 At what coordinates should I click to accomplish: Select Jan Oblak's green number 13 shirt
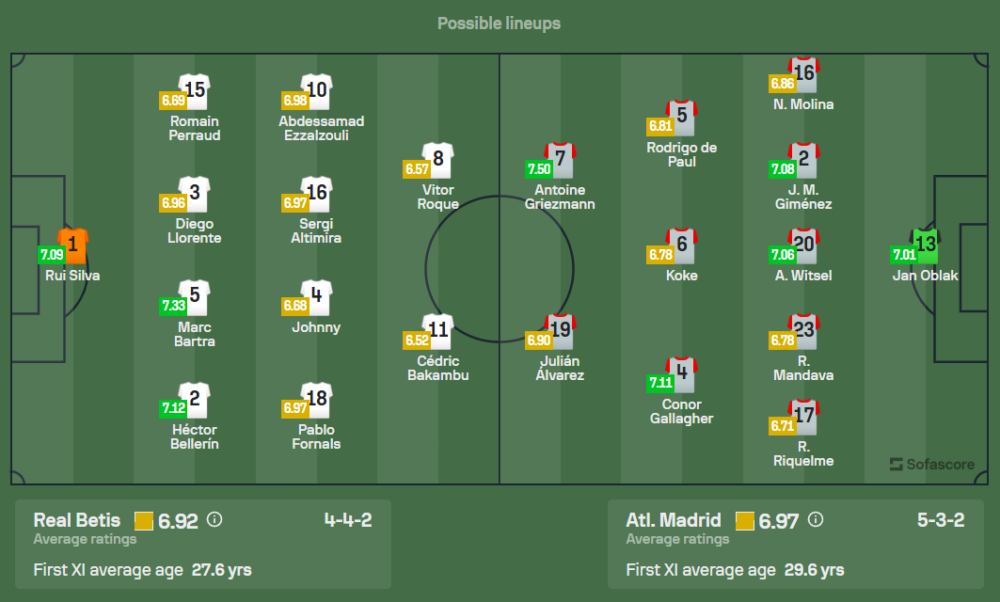point(925,244)
